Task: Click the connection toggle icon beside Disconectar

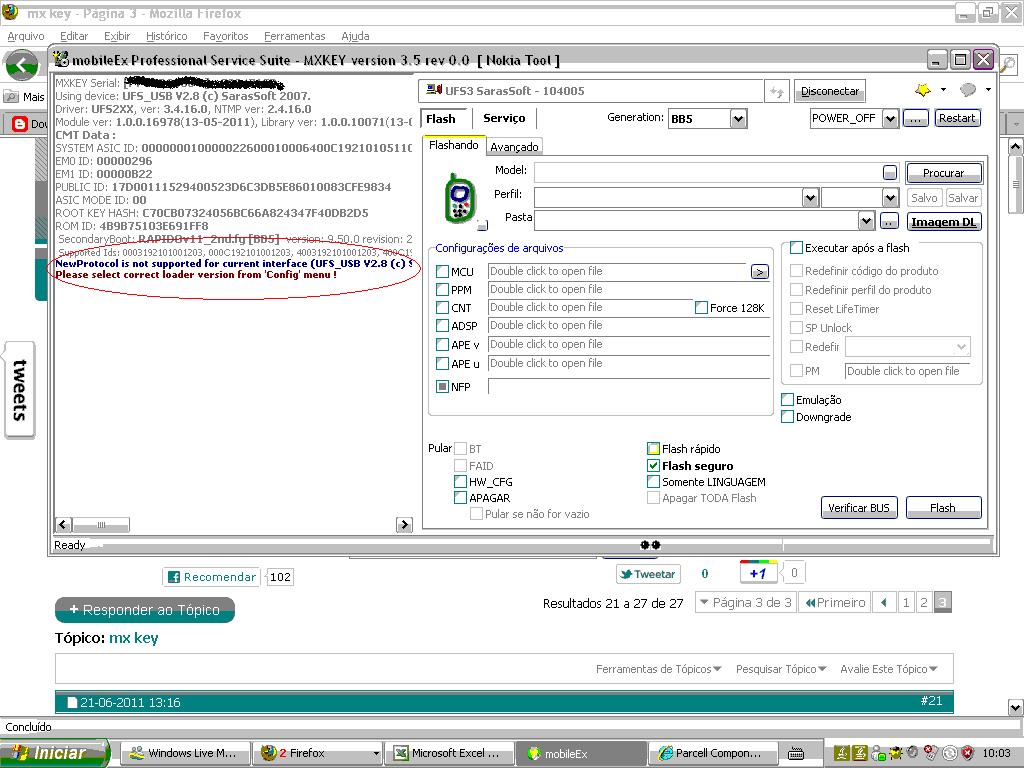Action: coord(776,91)
